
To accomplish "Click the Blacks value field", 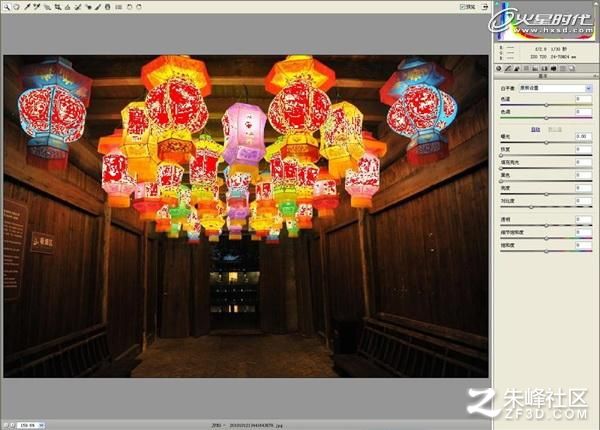I will pos(584,175).
